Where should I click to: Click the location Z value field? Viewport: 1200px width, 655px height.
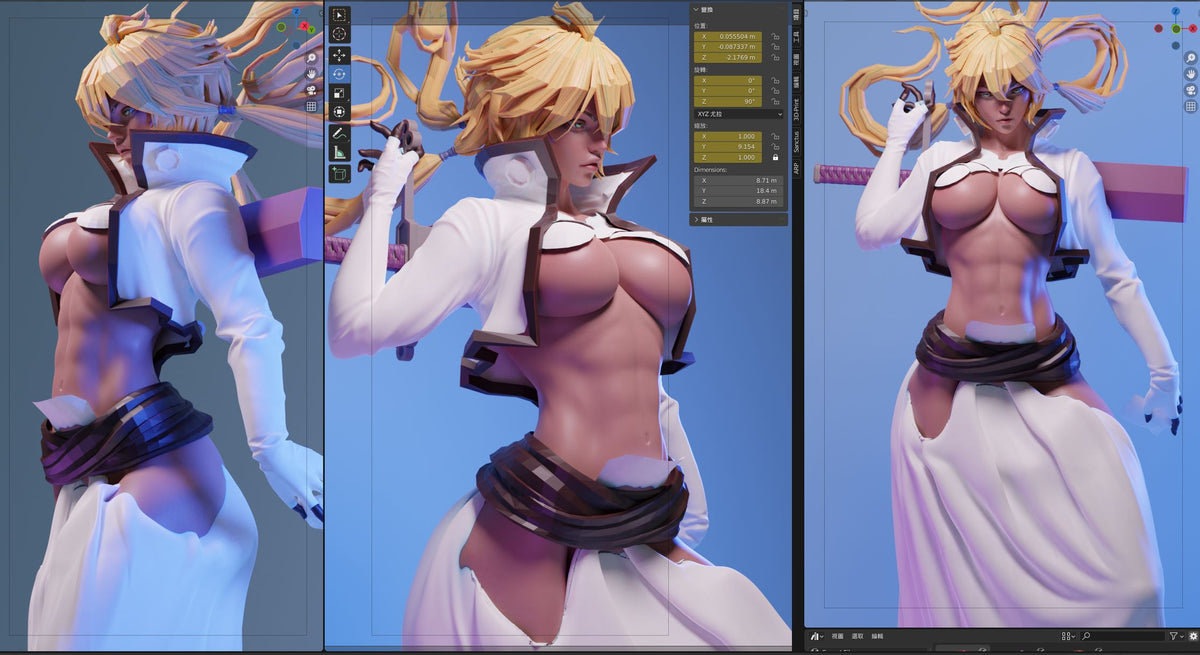tap(728, 57)
